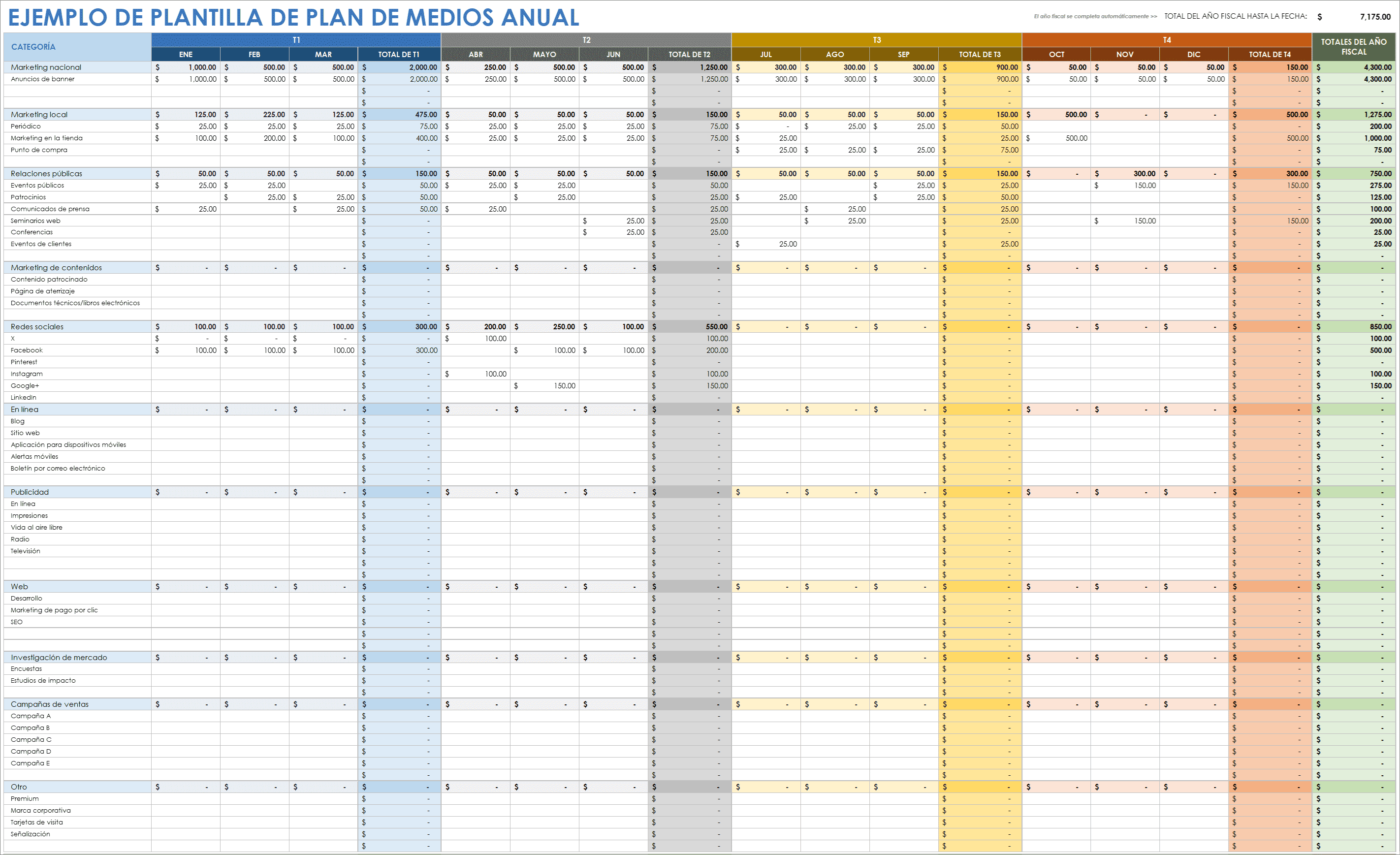The image size is (1400, 855).
Task: Click the 'Campaña C' row label
Action: point(31,740)
